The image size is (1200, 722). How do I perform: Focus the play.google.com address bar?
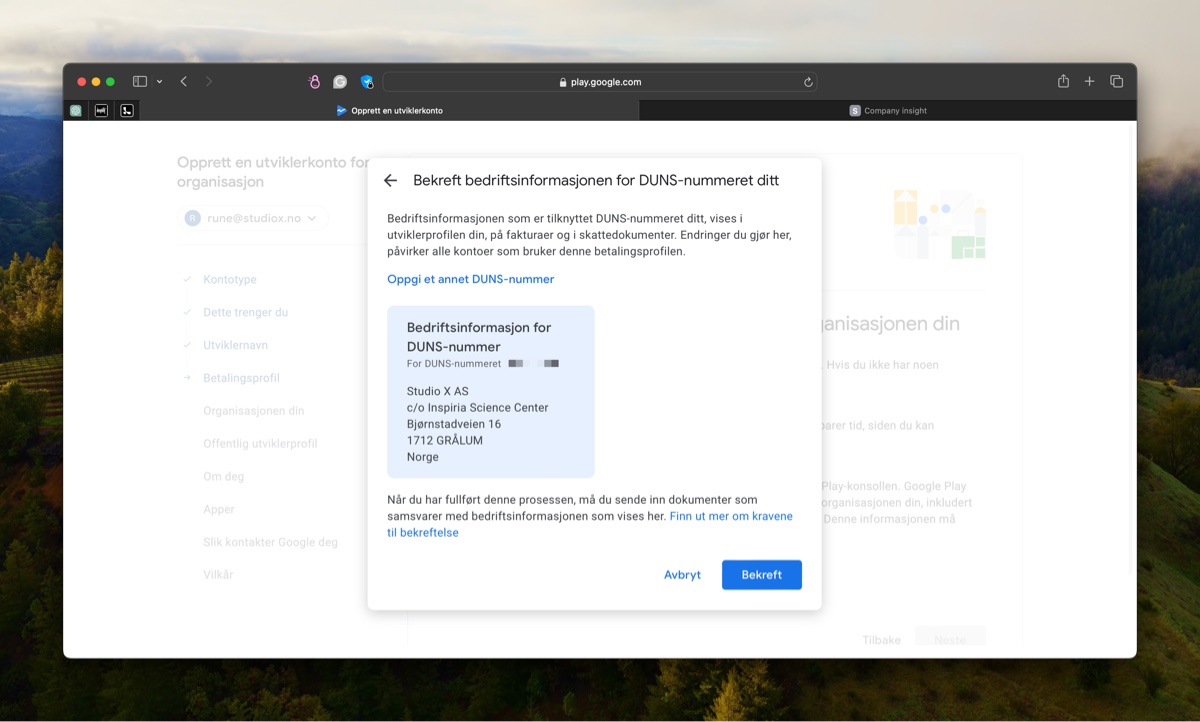pyautogui.click(x=600, y=82)
